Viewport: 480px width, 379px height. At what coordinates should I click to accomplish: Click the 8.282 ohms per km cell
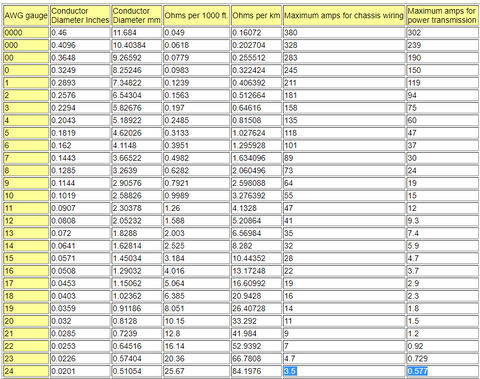(x=256, y=246)
